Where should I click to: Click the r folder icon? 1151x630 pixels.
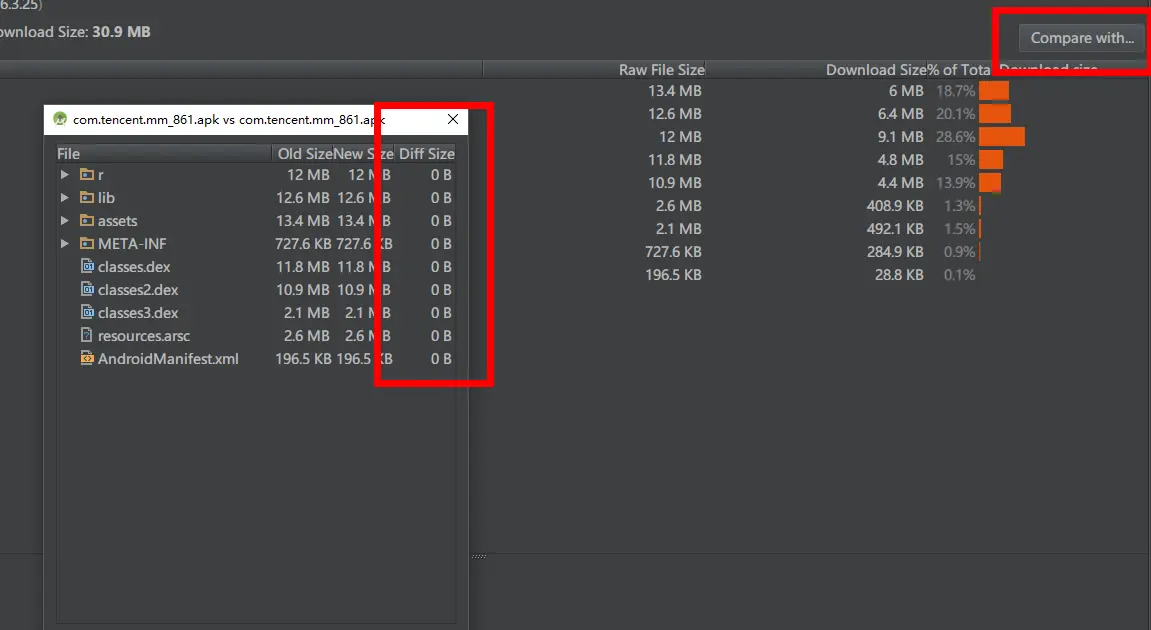click(x=87, y=175)
